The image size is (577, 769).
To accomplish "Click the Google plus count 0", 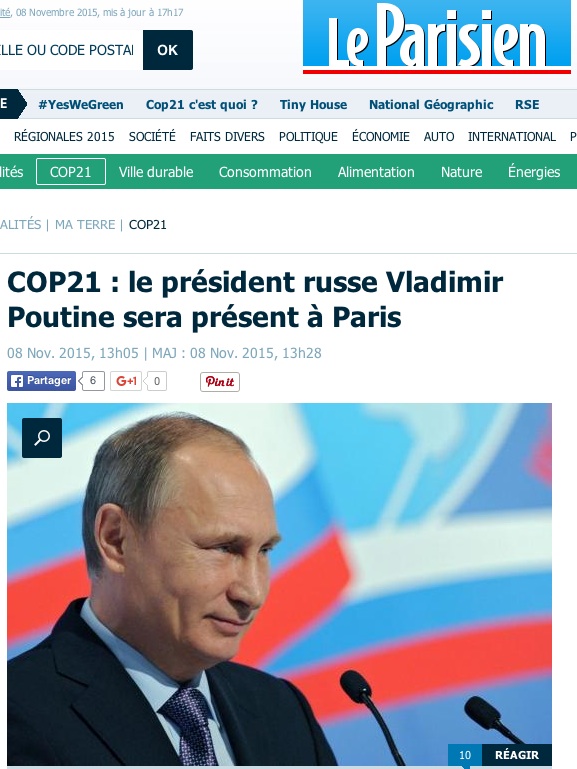I will 157,381.
